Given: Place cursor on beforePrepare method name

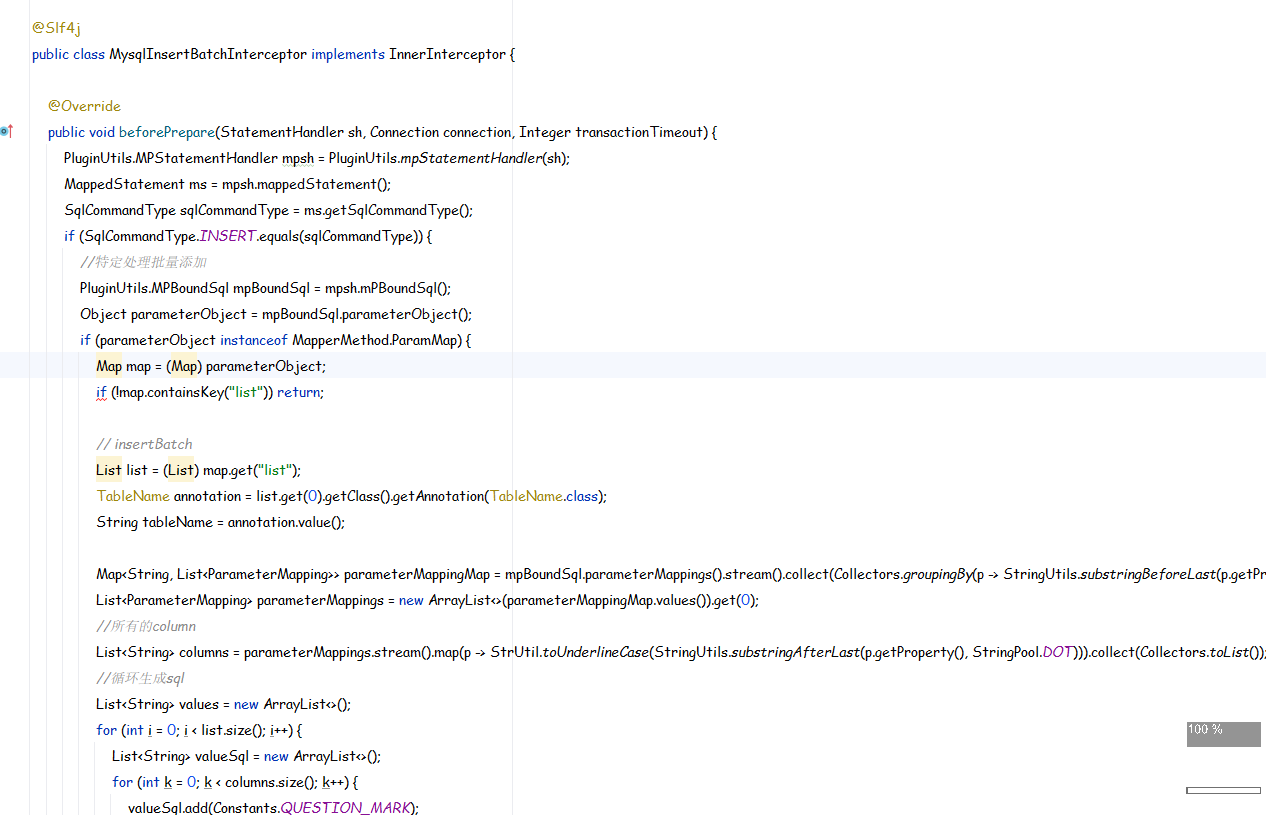Looking at the screenshot, I should (166, 132).
